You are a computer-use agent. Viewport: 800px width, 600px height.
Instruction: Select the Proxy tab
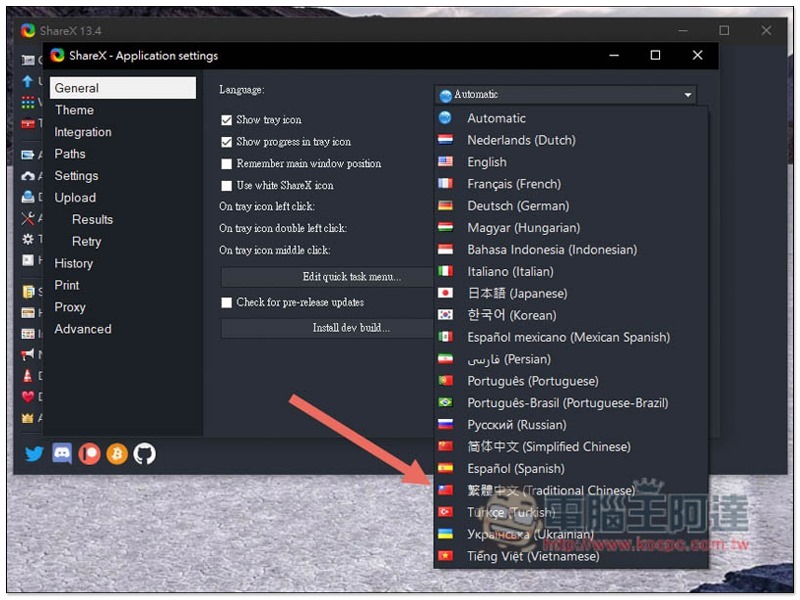(123, 307)
